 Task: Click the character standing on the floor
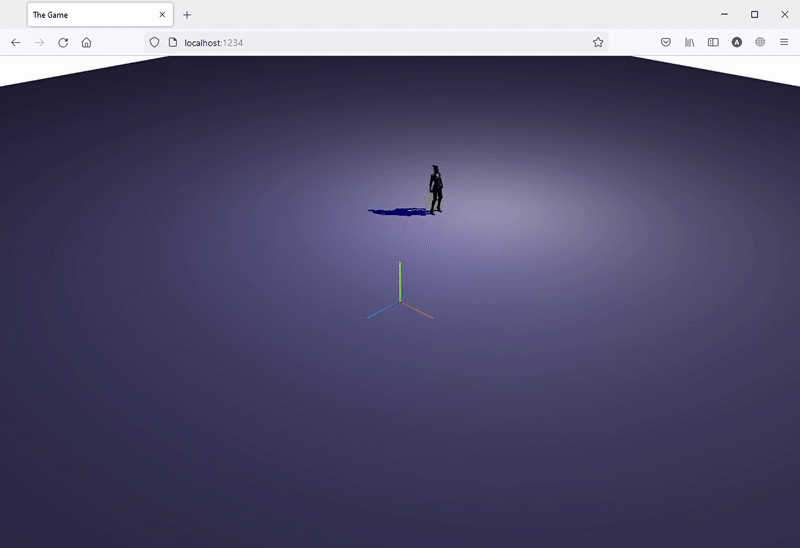coord(435,189)
